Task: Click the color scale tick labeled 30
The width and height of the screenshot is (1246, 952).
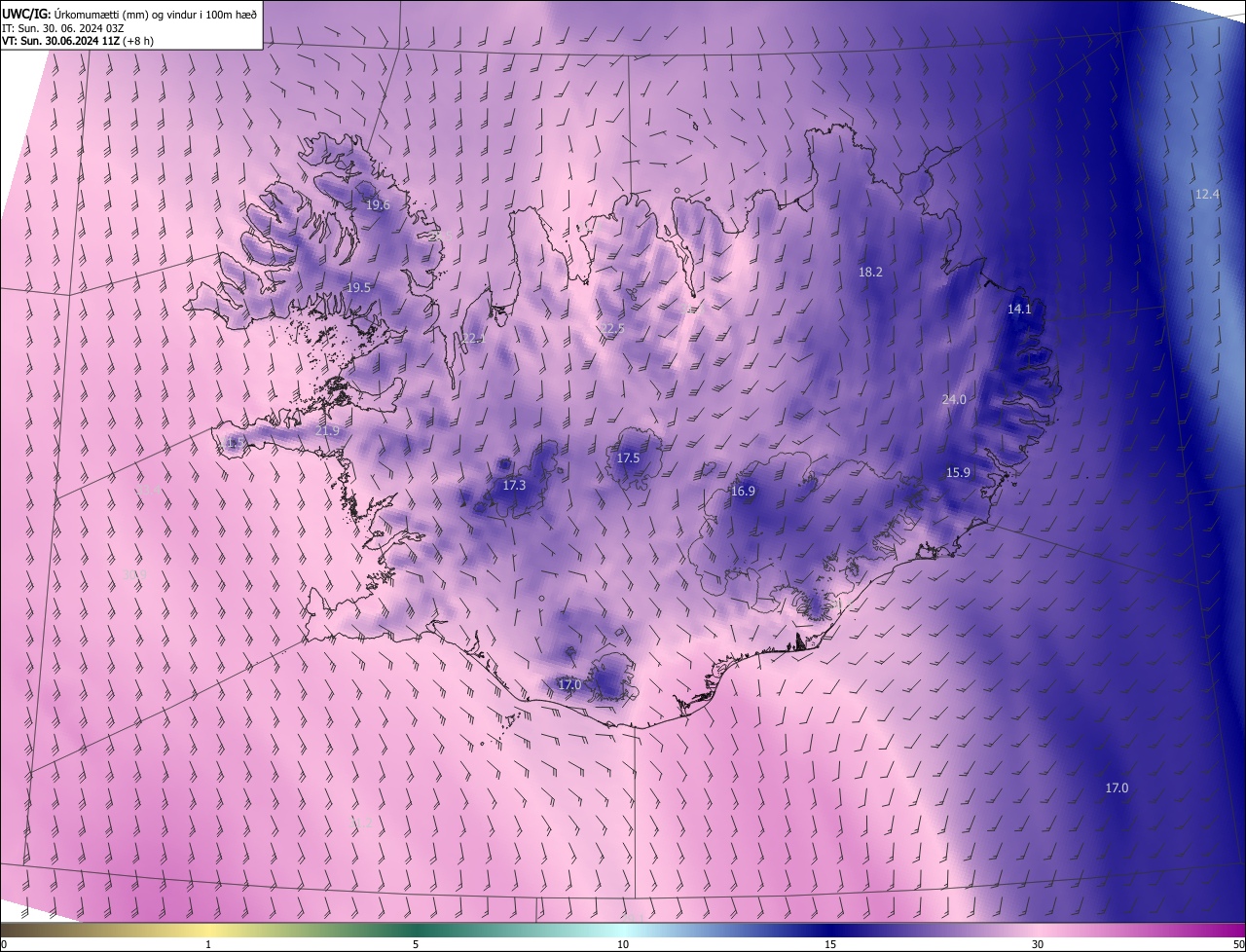Action: pos(1038,945)
